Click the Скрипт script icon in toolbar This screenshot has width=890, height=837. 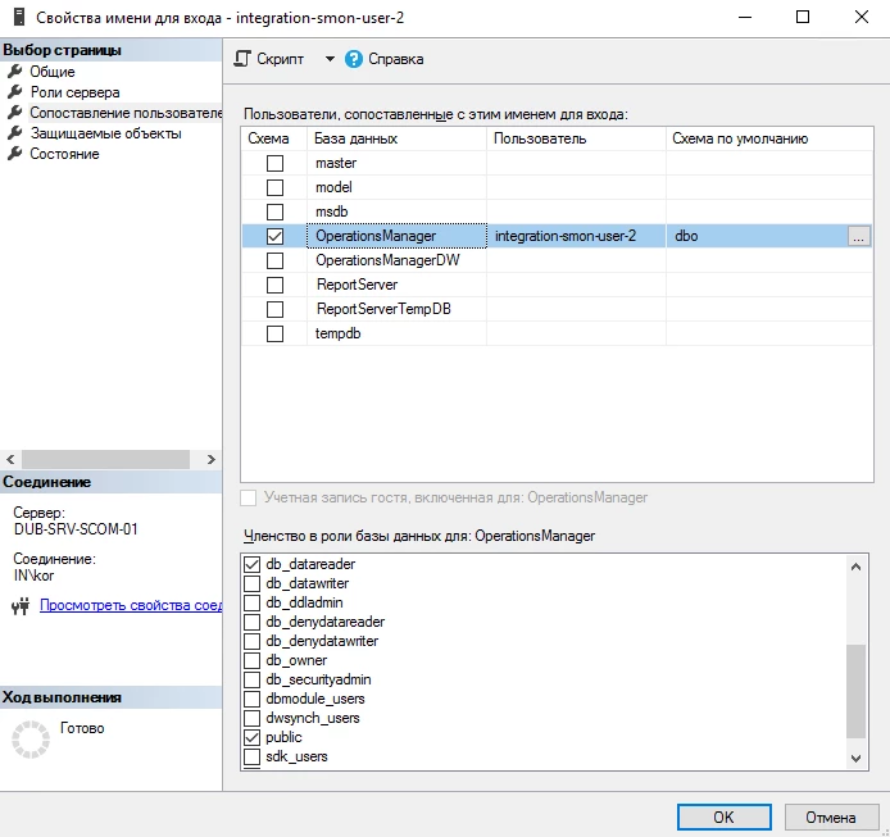(242, 59)
